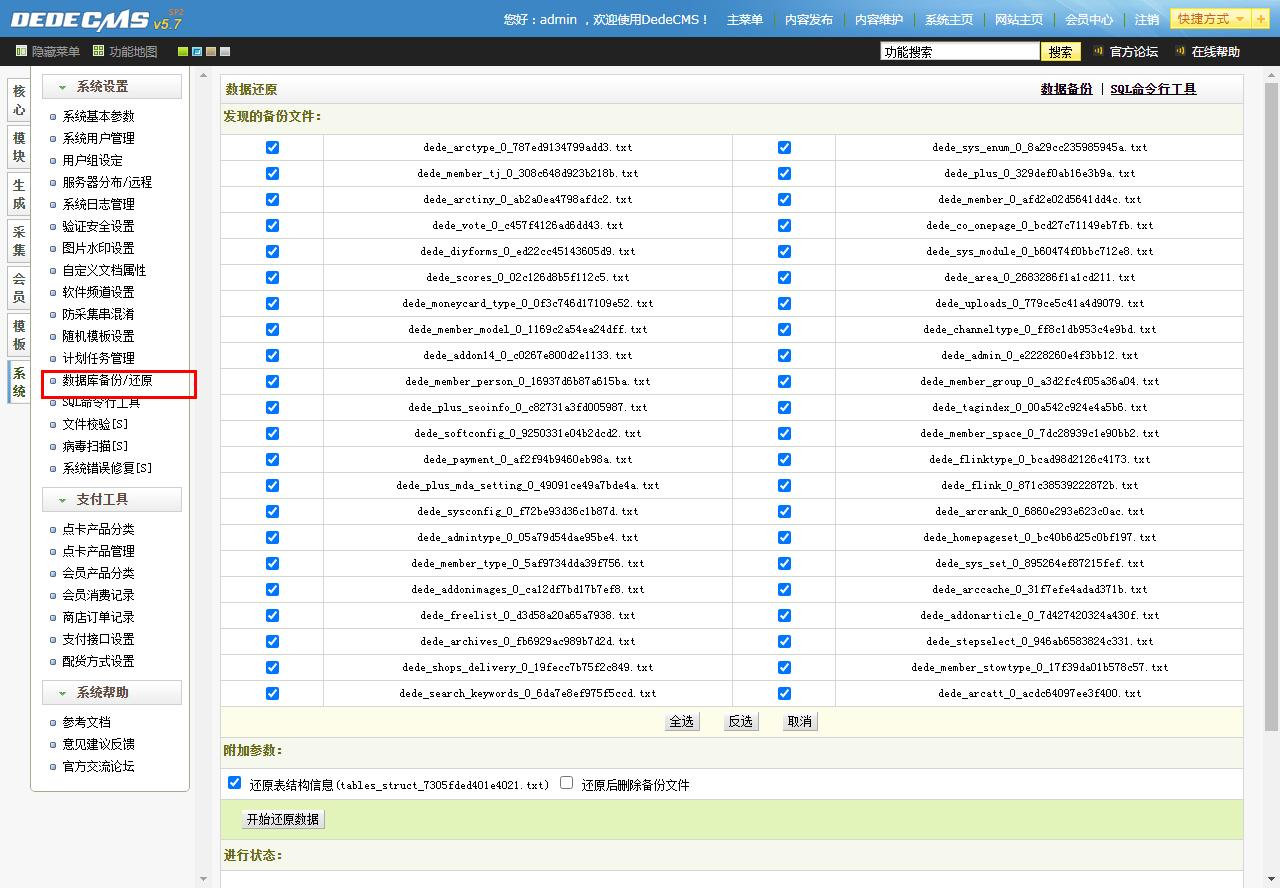
Task: Click bullet icon next to 系统用户管理
Action: 54,139
